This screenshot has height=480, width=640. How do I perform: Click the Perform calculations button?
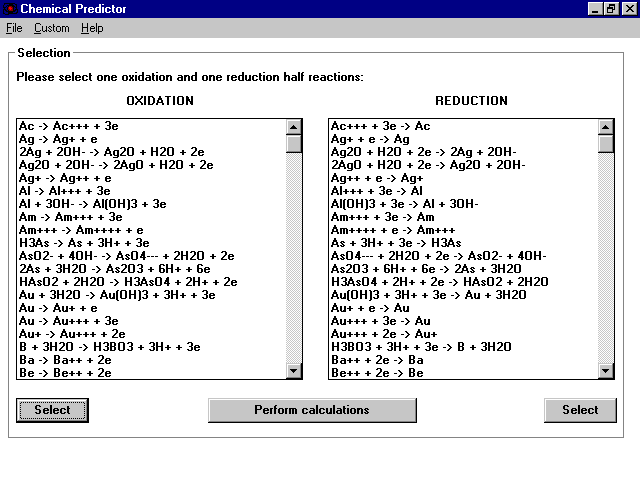tap(312, 410)
